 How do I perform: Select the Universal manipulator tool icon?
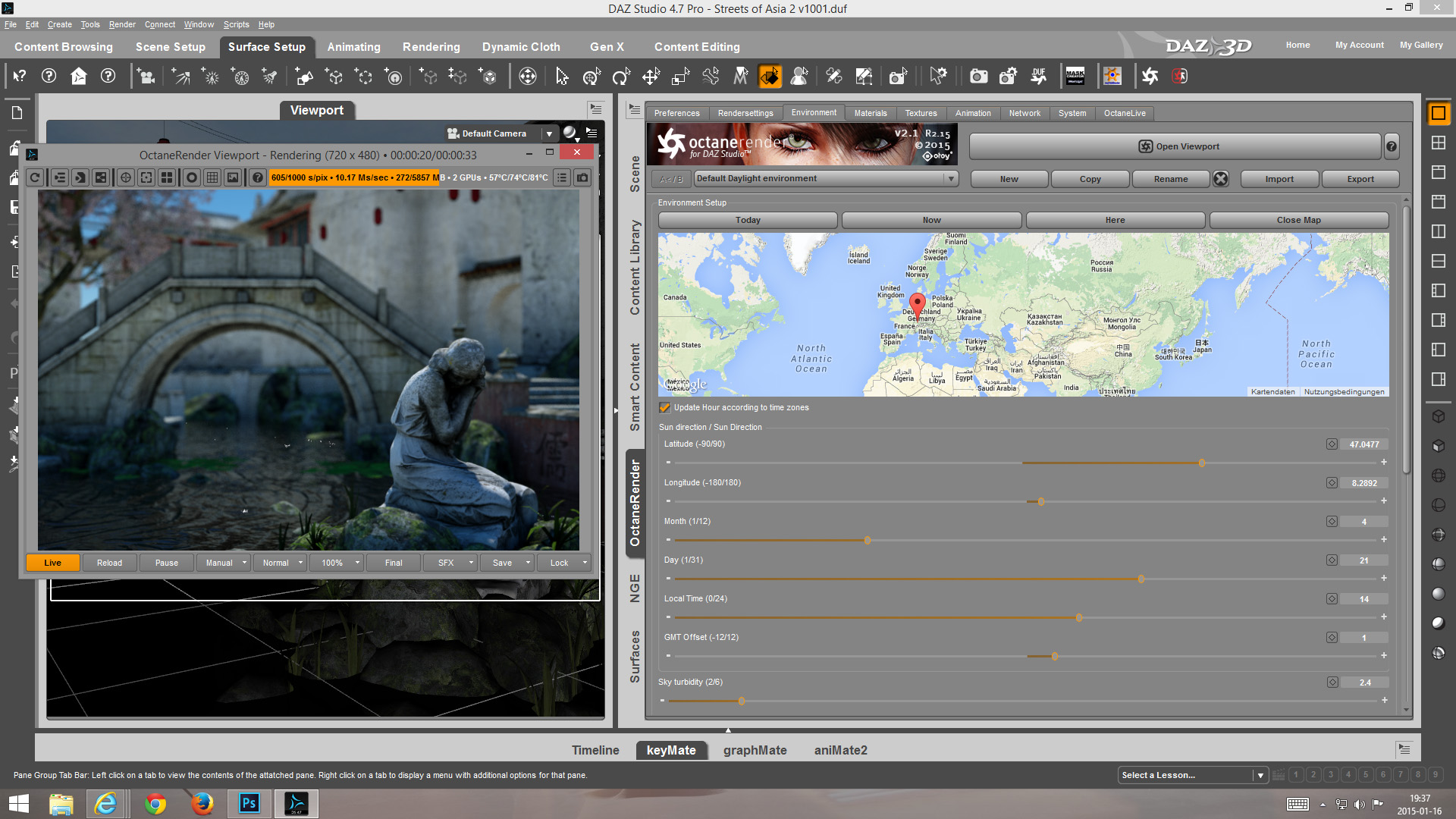tap(591, 76)
